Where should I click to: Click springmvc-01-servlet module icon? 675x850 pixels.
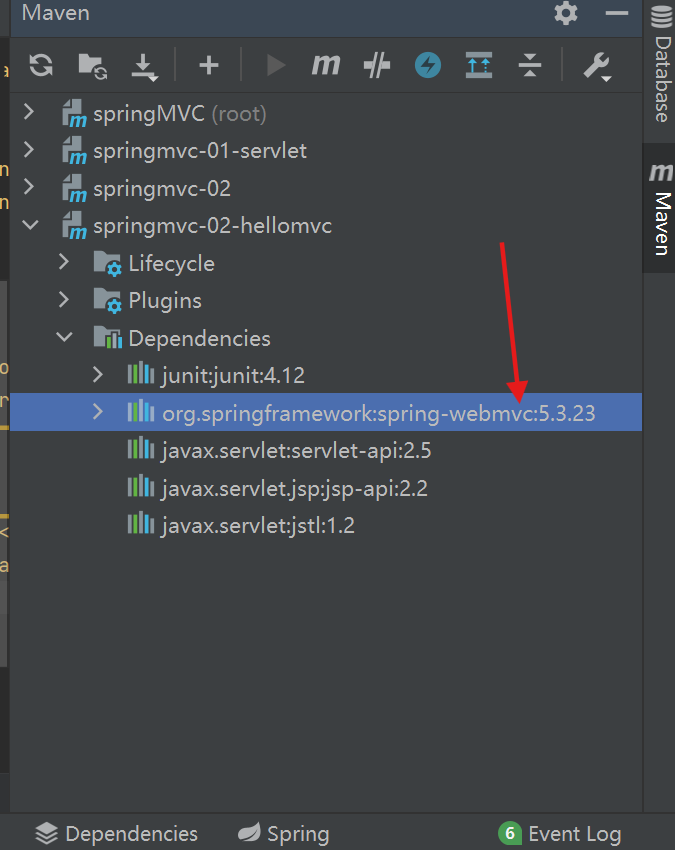74,151
